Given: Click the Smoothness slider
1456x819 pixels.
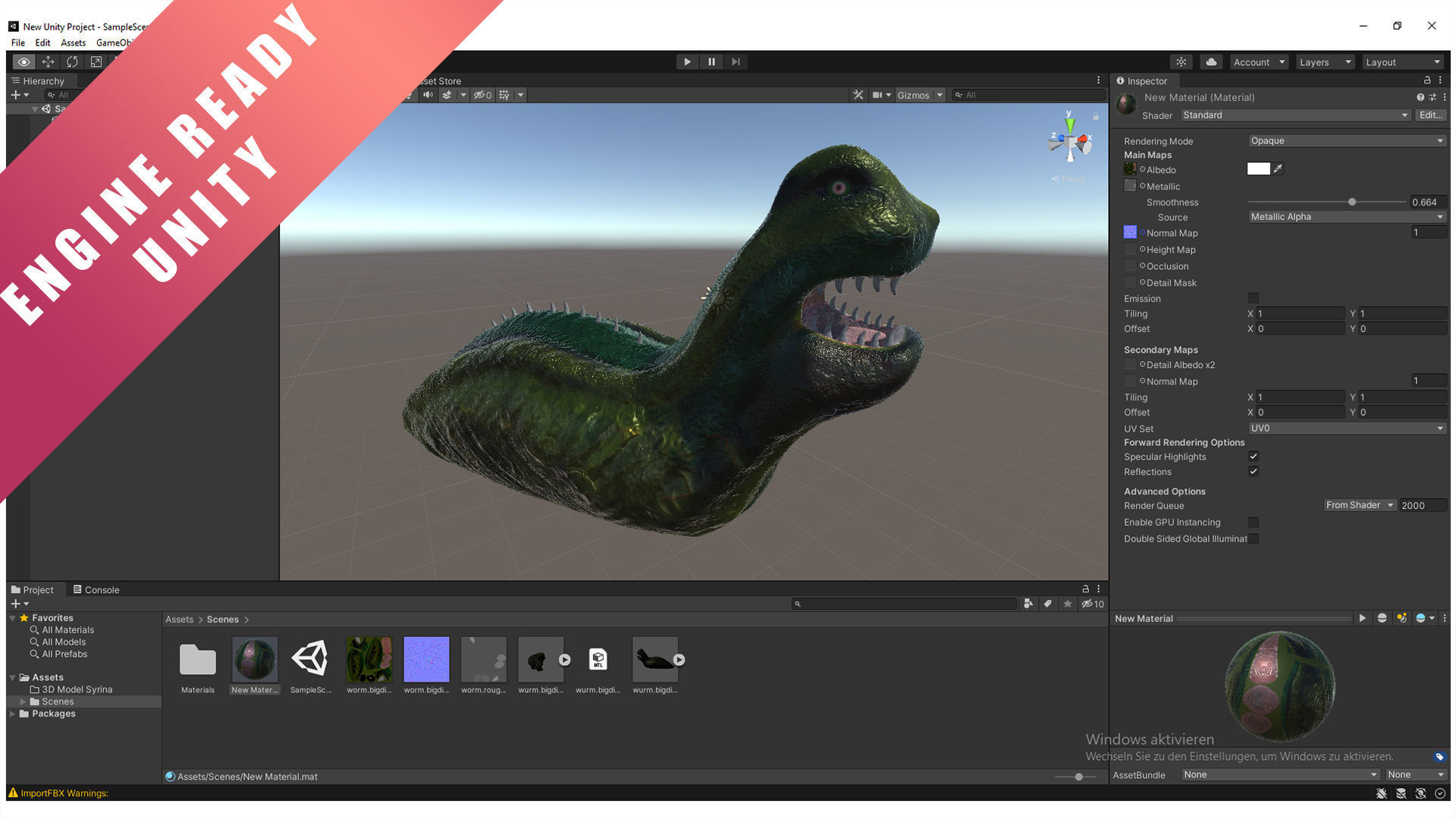Looking at the screenshot, I should 1327,202.
